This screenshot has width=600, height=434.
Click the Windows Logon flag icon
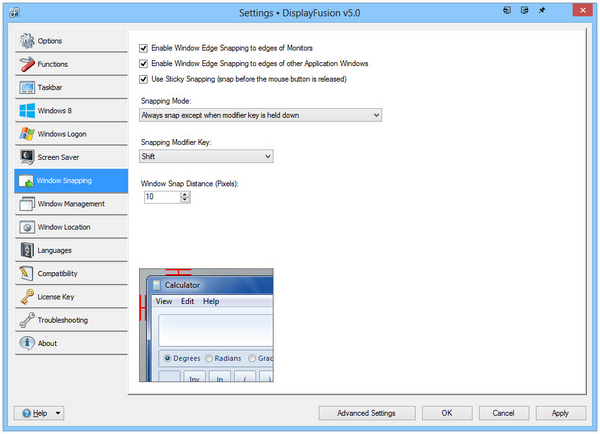[x=27, y=134]
